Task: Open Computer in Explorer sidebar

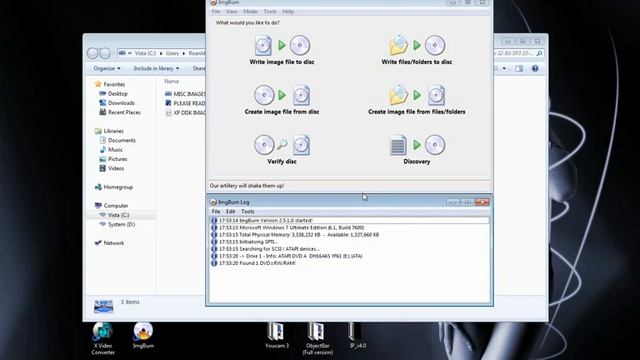Action: (111, 206)
